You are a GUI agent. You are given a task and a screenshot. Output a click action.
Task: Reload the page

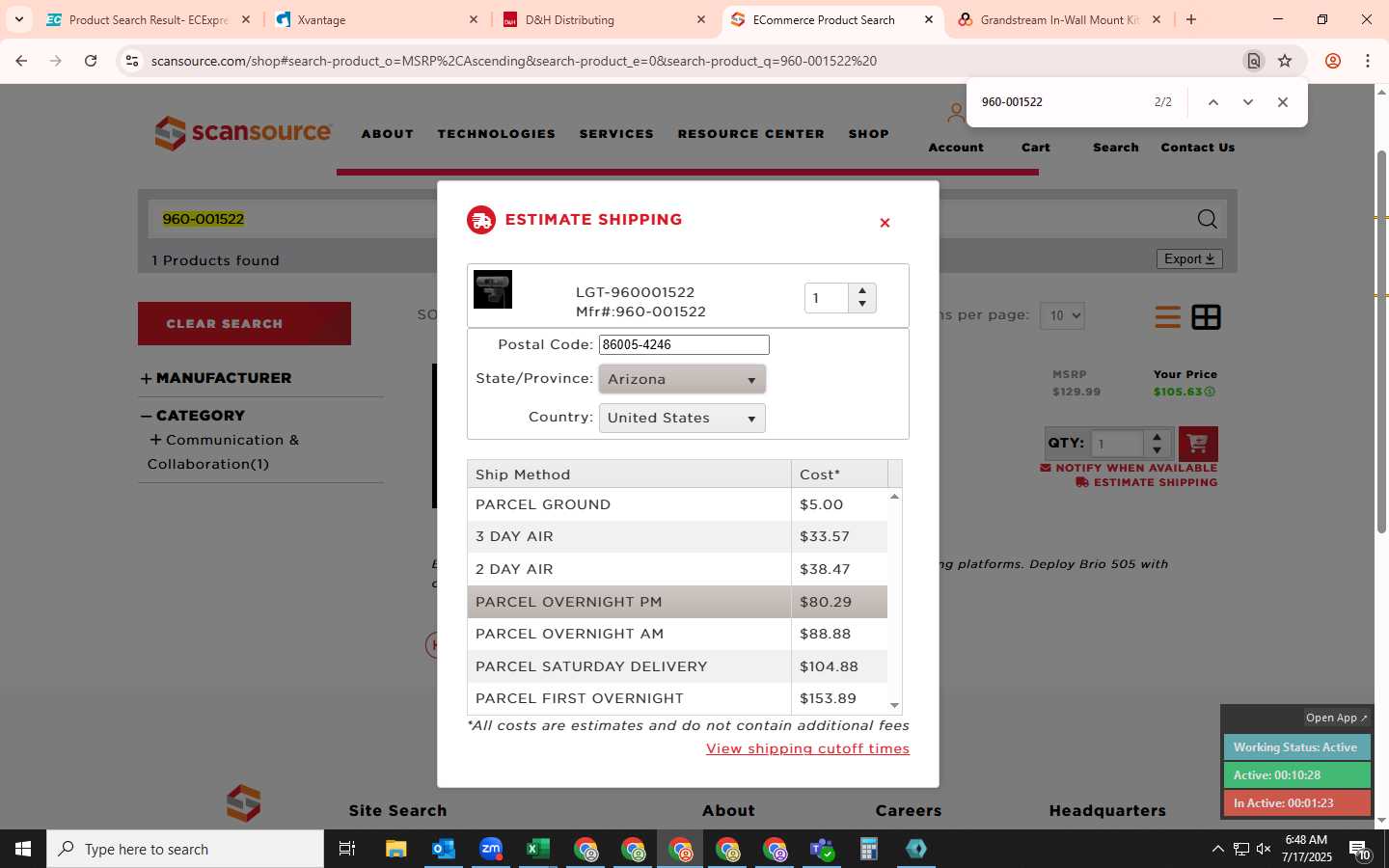(91, 61)
